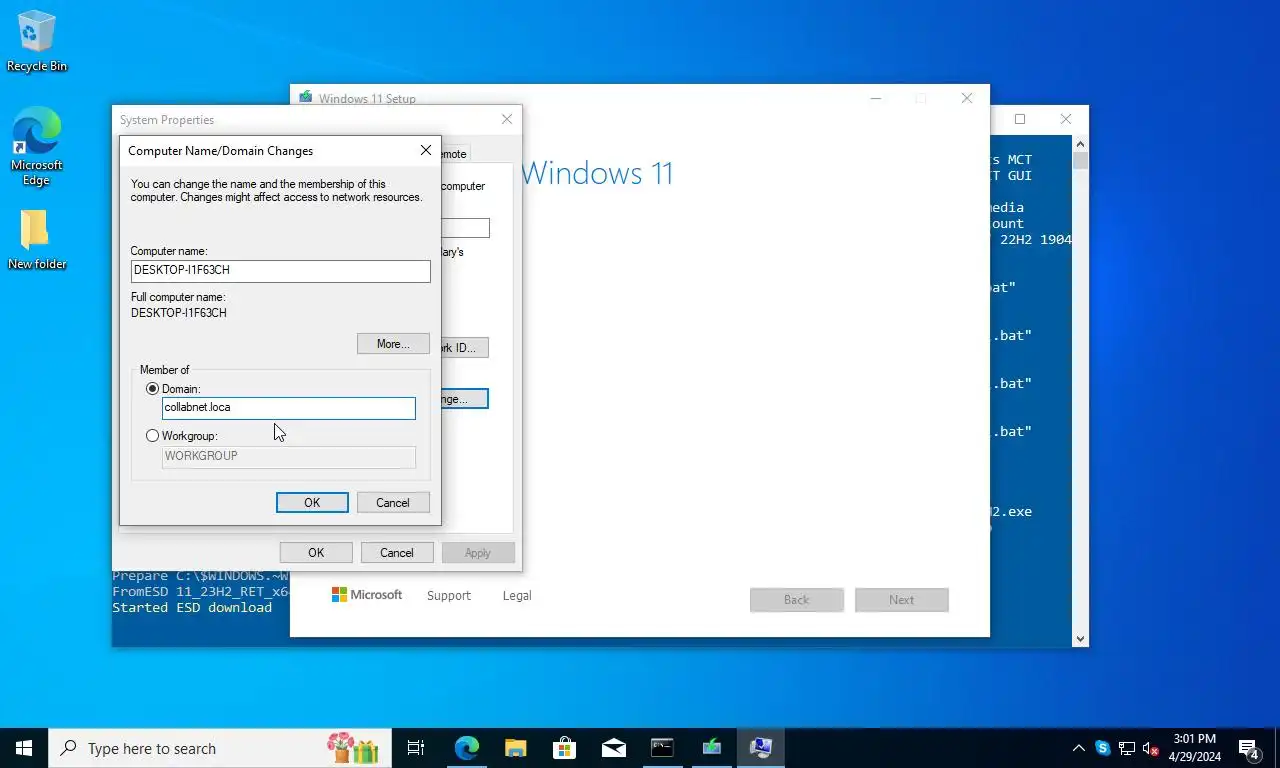Image resolution: width=1280 pixels, height=768 pixels.
Task: Show hidden system tray icons
Action: 1079,748
